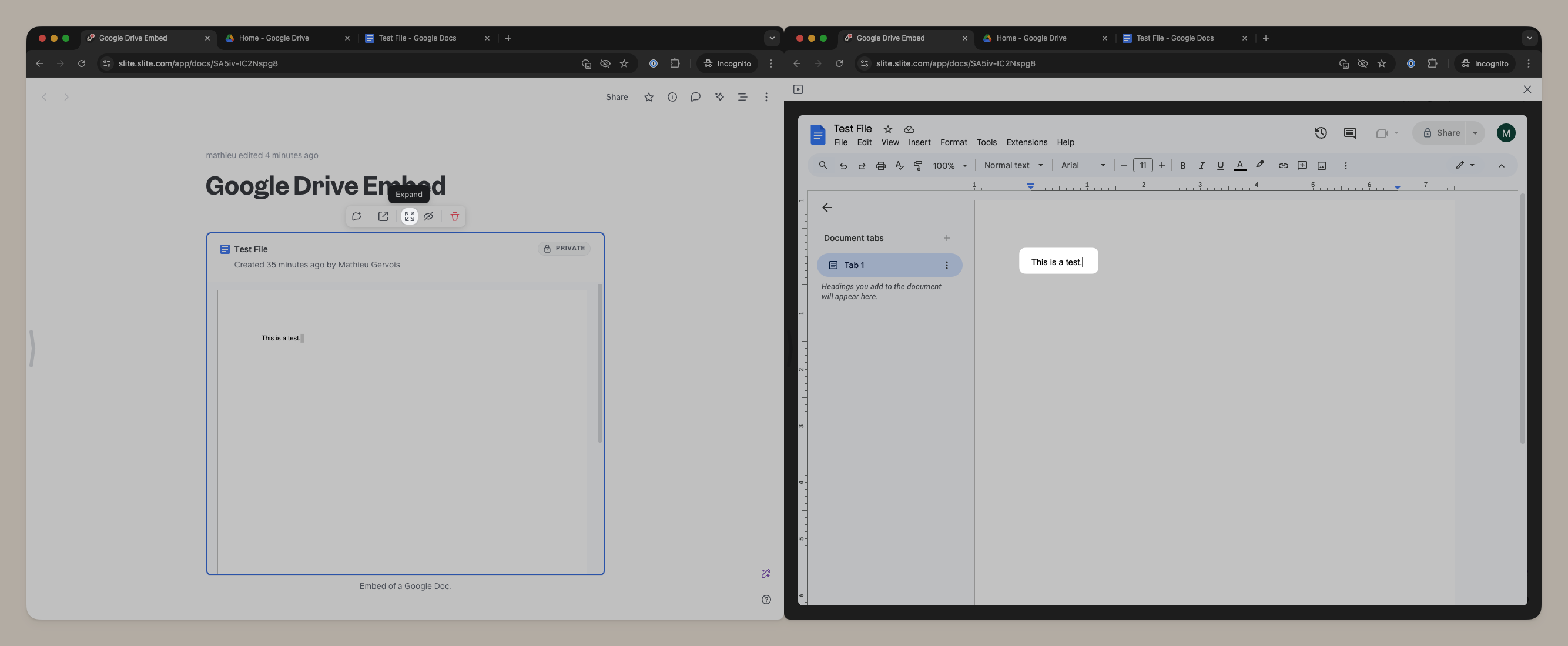Toggle bold formatting in Docs toolbar
Image resolution: width=1568 pixels, height=646 pixels.
1182,166
